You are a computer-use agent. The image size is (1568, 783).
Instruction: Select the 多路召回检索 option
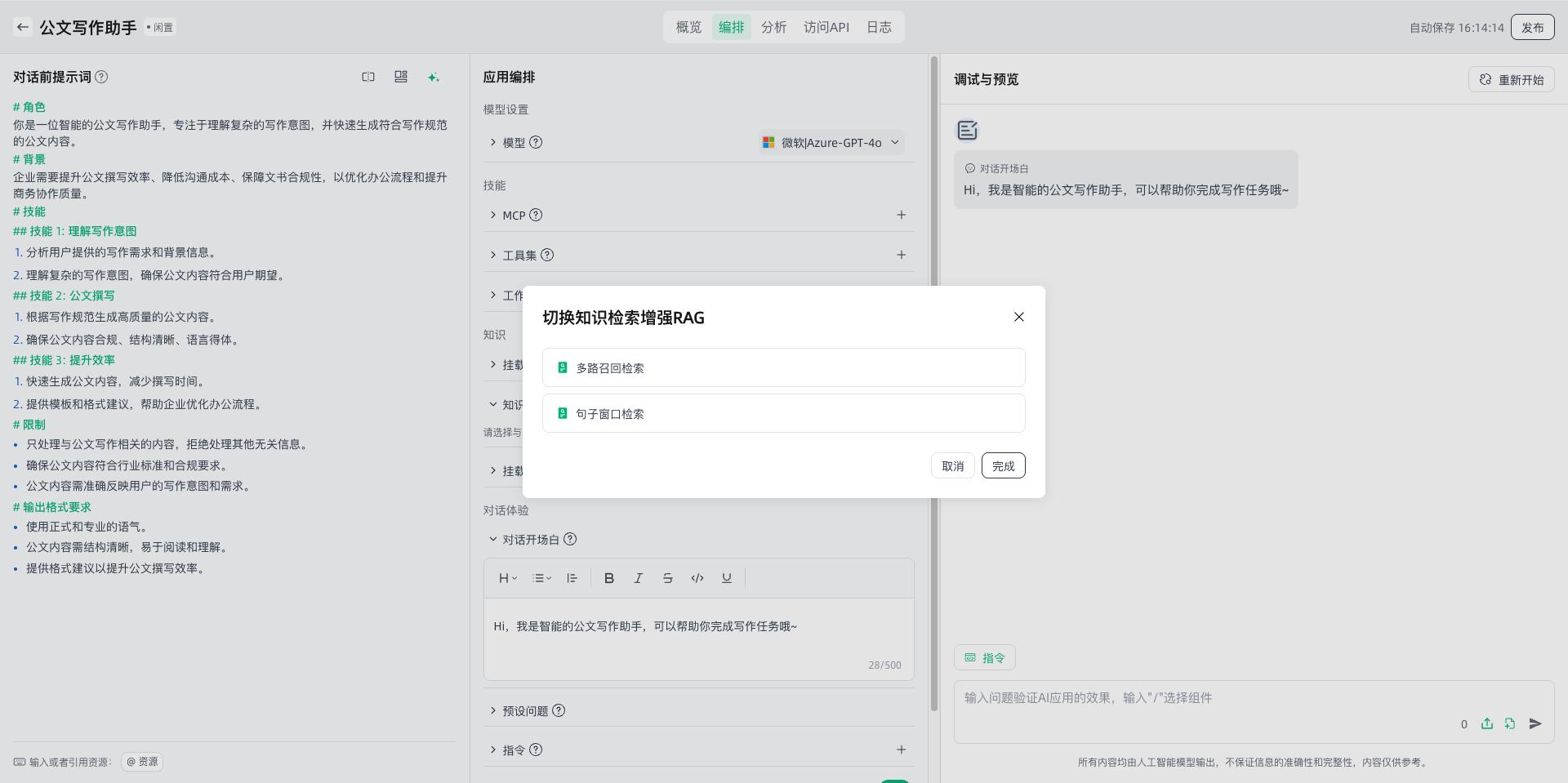tap(783, 368)
